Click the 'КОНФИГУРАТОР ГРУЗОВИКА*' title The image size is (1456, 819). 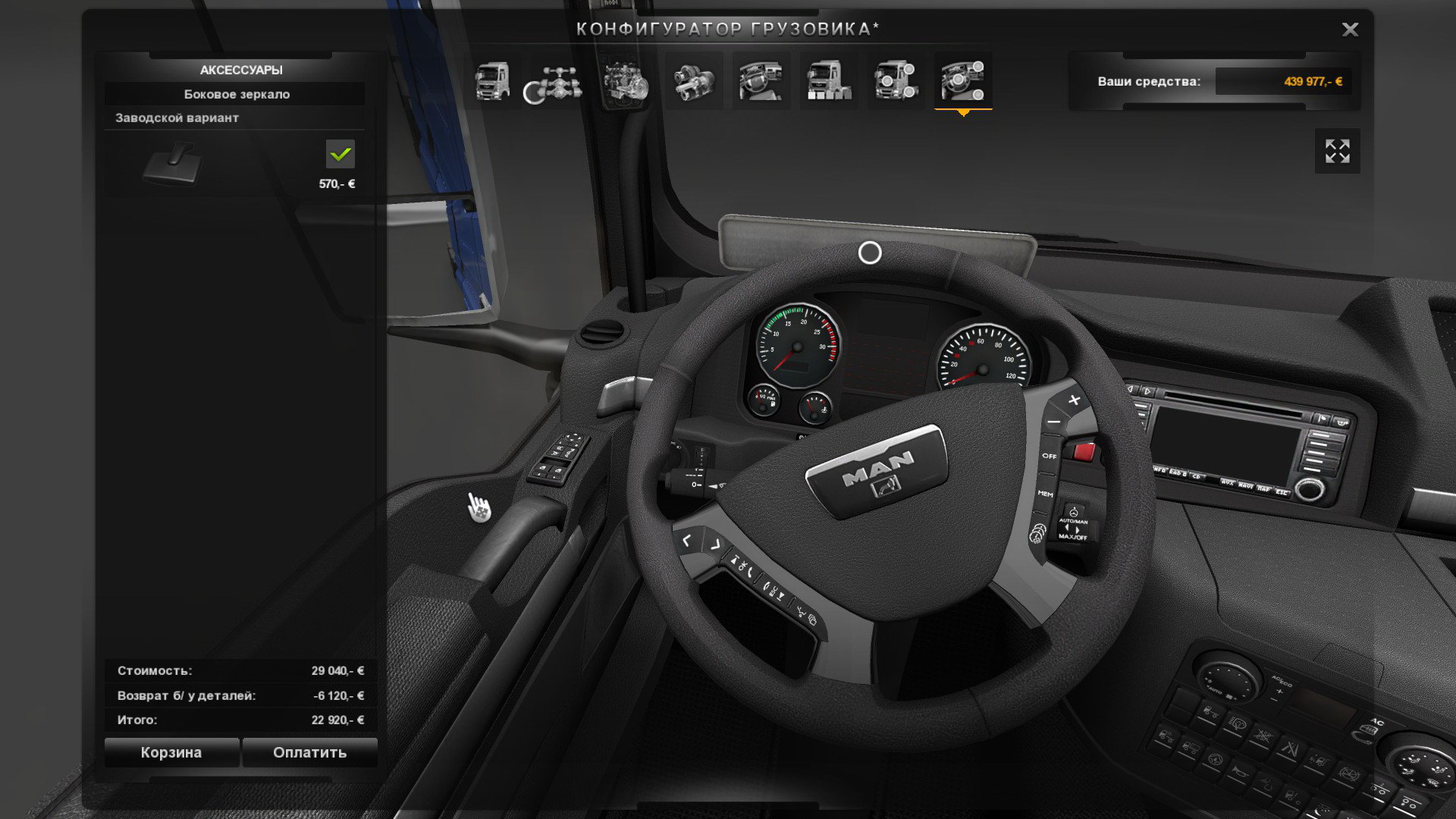728,29
